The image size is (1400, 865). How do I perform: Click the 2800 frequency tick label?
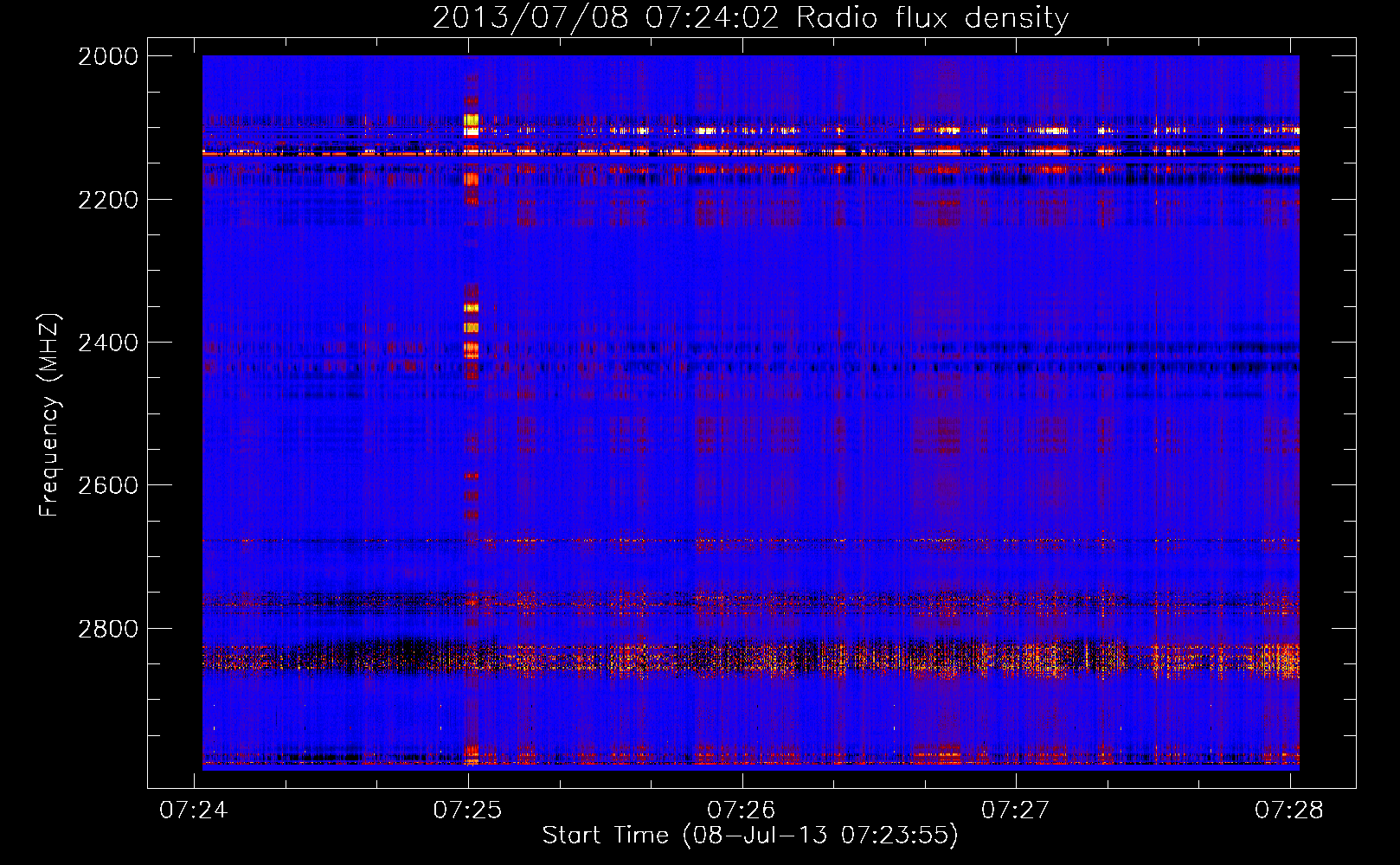pos(108,628)
